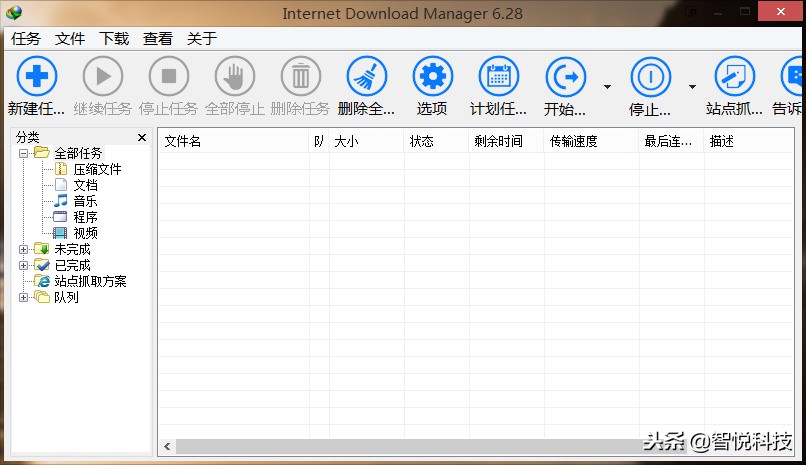Click the 停止 queue icon
The height and width of the screenshot is (465, 806).
point(651,77)
